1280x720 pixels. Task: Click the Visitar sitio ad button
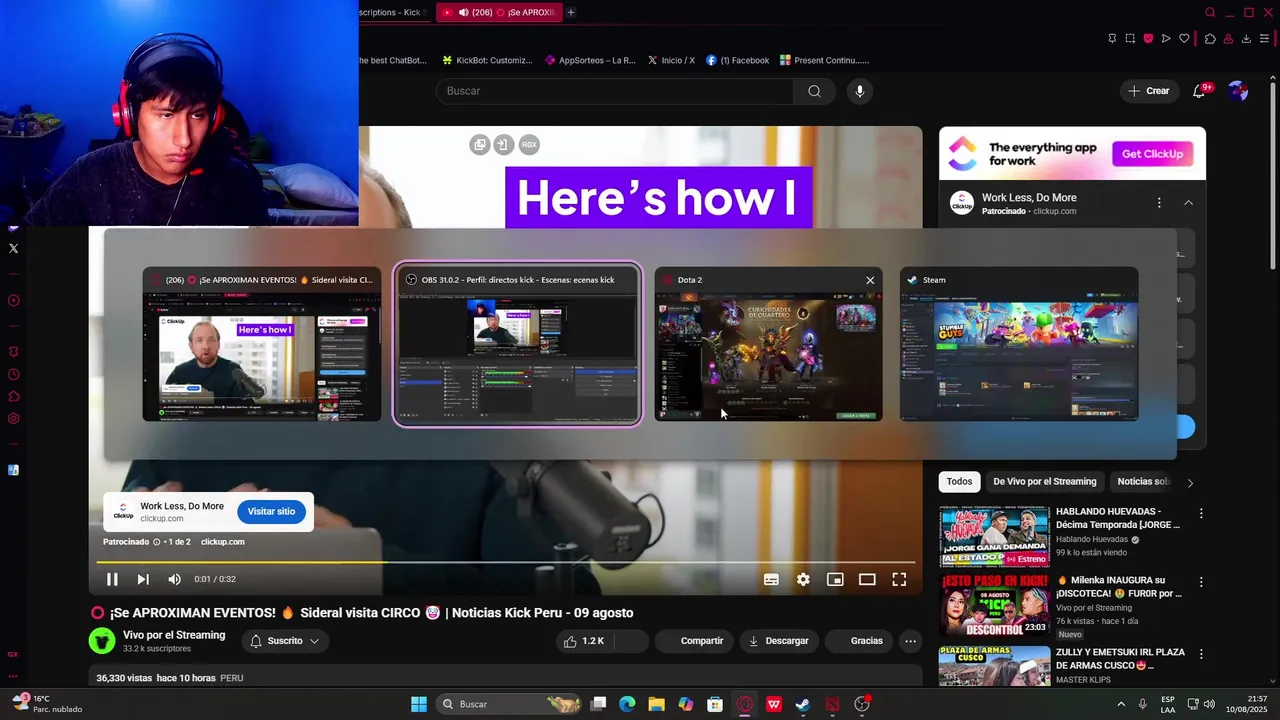point(271,511)
